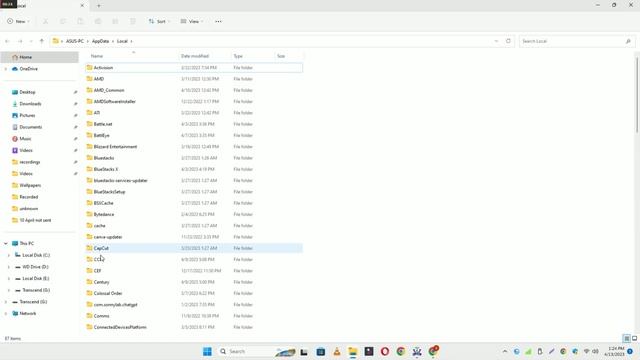Select the CapCut folder

coord(194,248)
